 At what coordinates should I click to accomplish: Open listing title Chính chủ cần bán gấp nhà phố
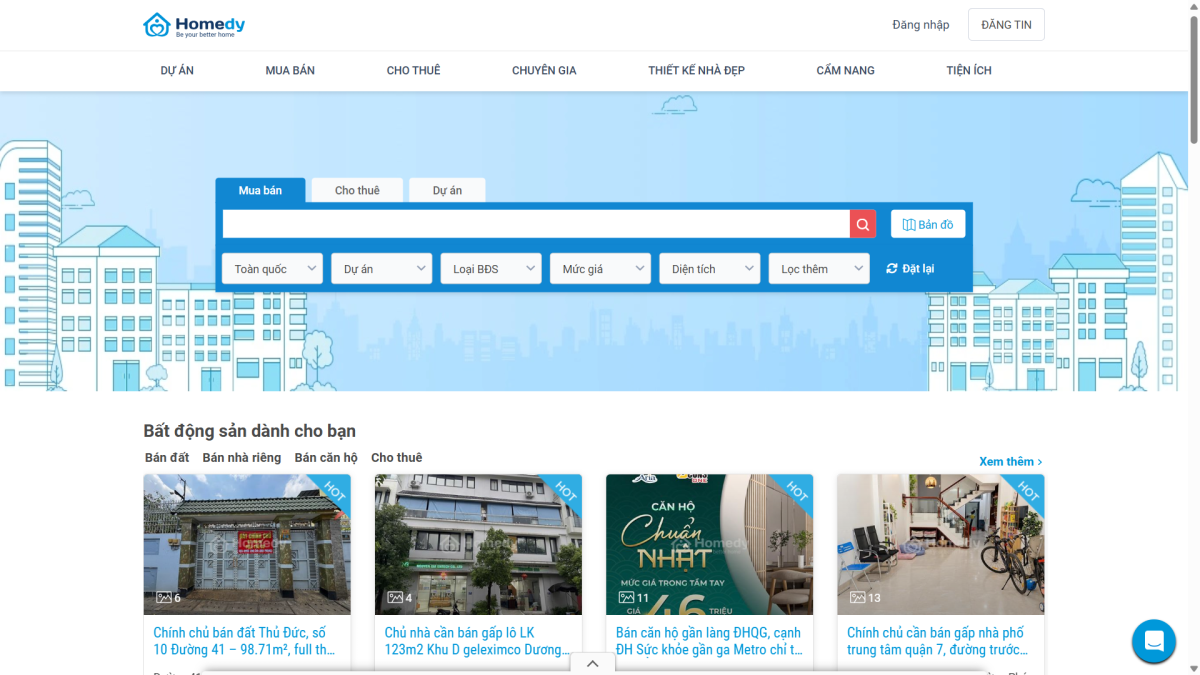937,641
